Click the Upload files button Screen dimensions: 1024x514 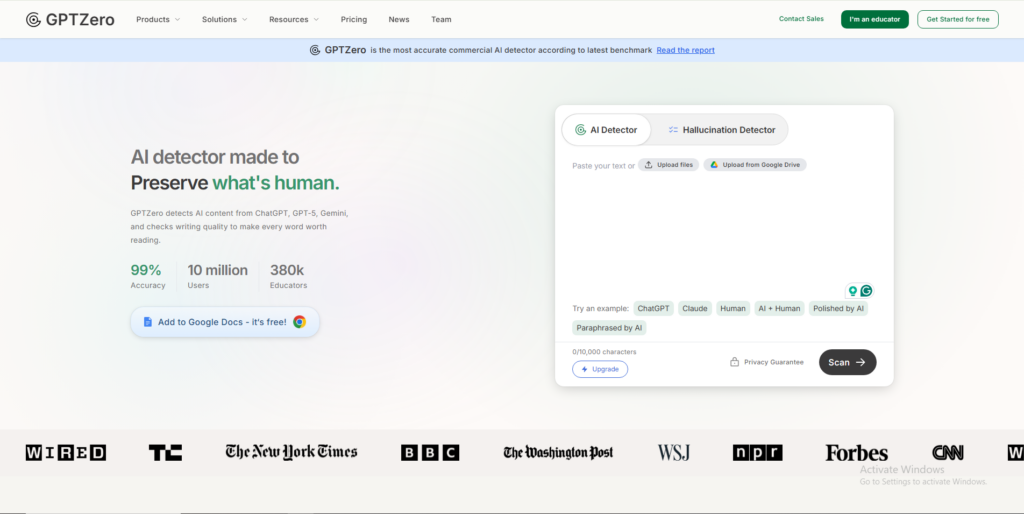(668, 165)
